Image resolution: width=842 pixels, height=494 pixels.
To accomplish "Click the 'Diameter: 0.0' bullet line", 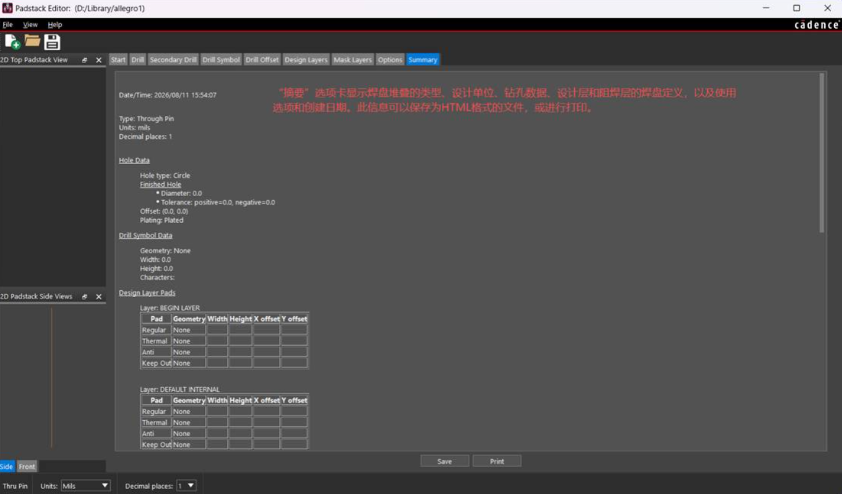I will click(179, 193).
